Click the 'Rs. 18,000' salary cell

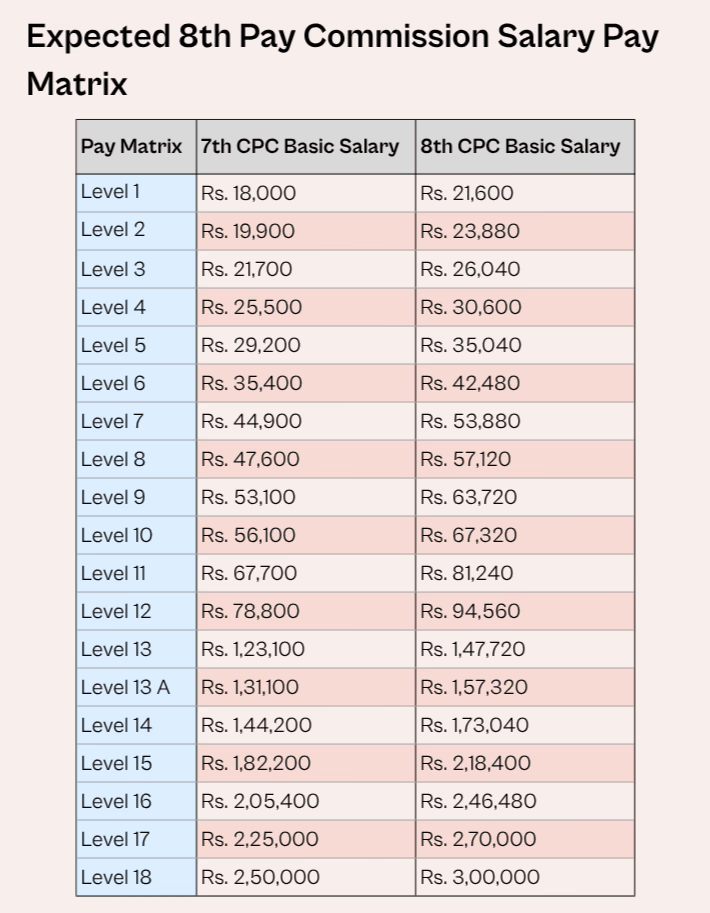pos(249,193)
